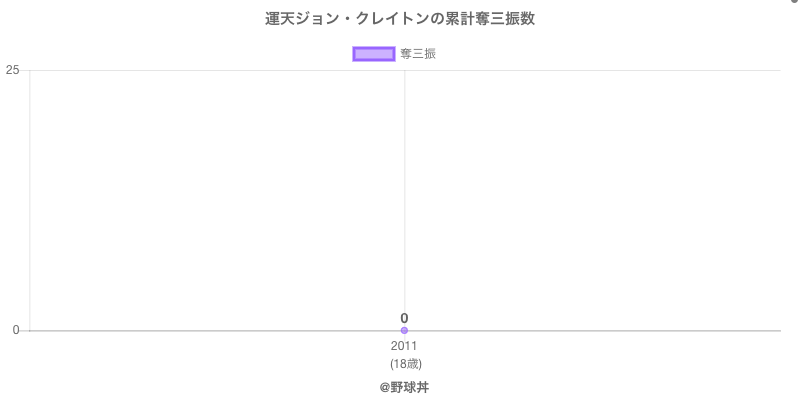Toggle the 奪三振 dataset legend label
Image resolution: width=800 pixels, height=400 pixels.
[418, 54]
